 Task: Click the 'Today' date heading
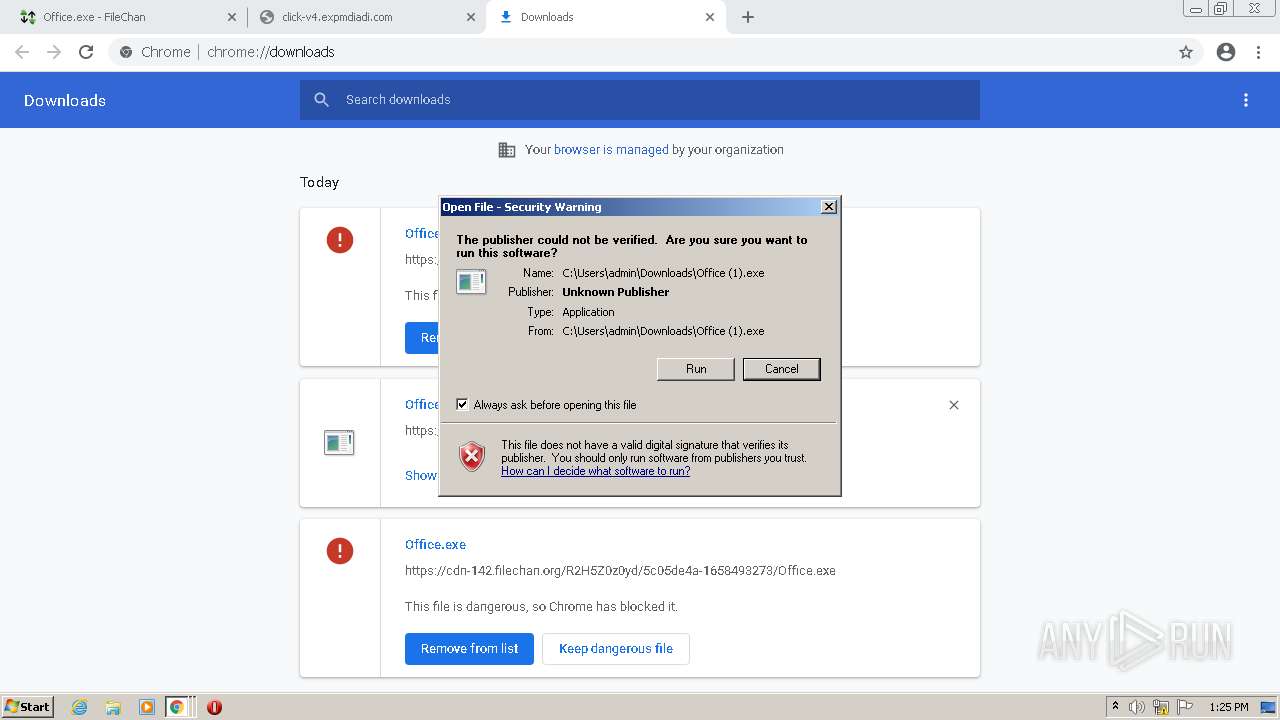(319, 182)
